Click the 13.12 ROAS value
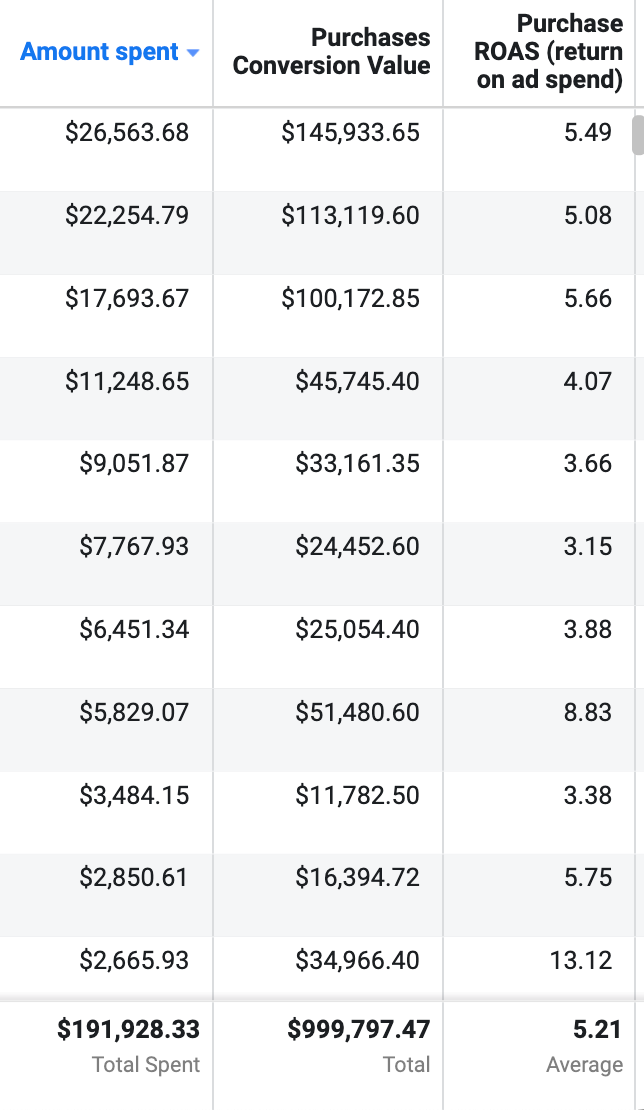 click(x=581, y=961)
